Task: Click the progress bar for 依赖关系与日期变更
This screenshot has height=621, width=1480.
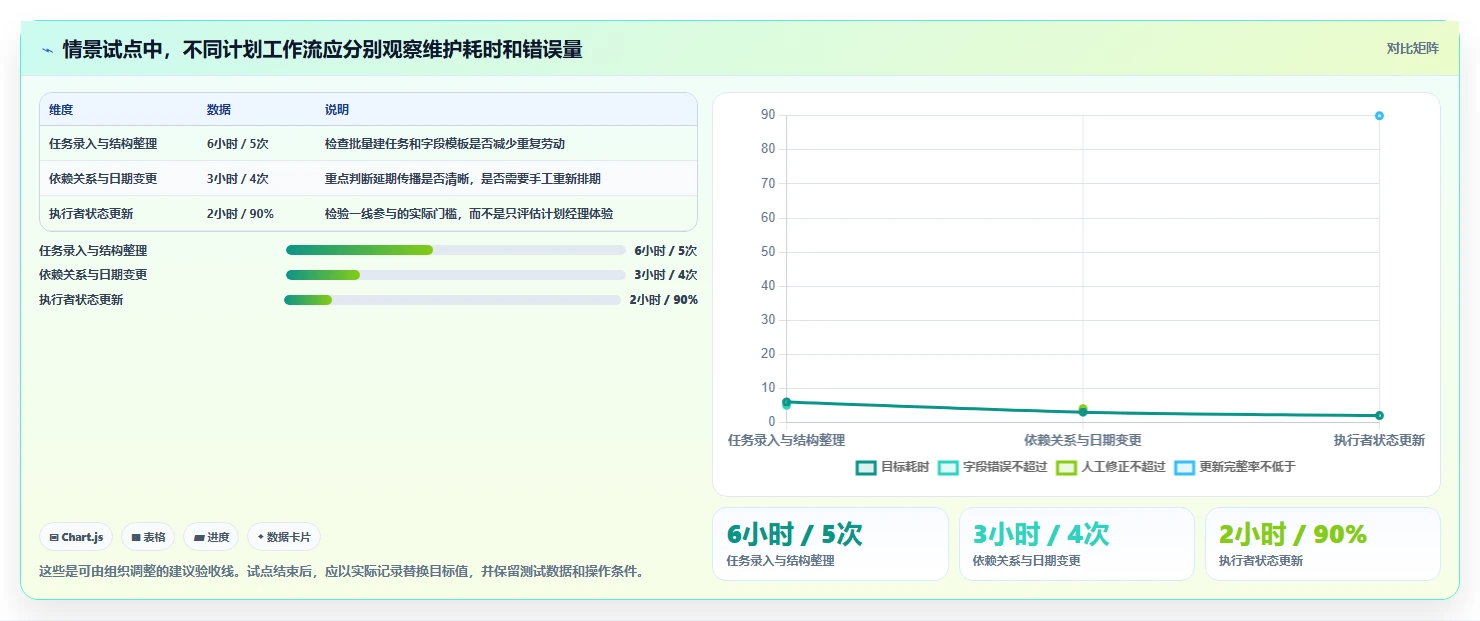Action: 455,275
